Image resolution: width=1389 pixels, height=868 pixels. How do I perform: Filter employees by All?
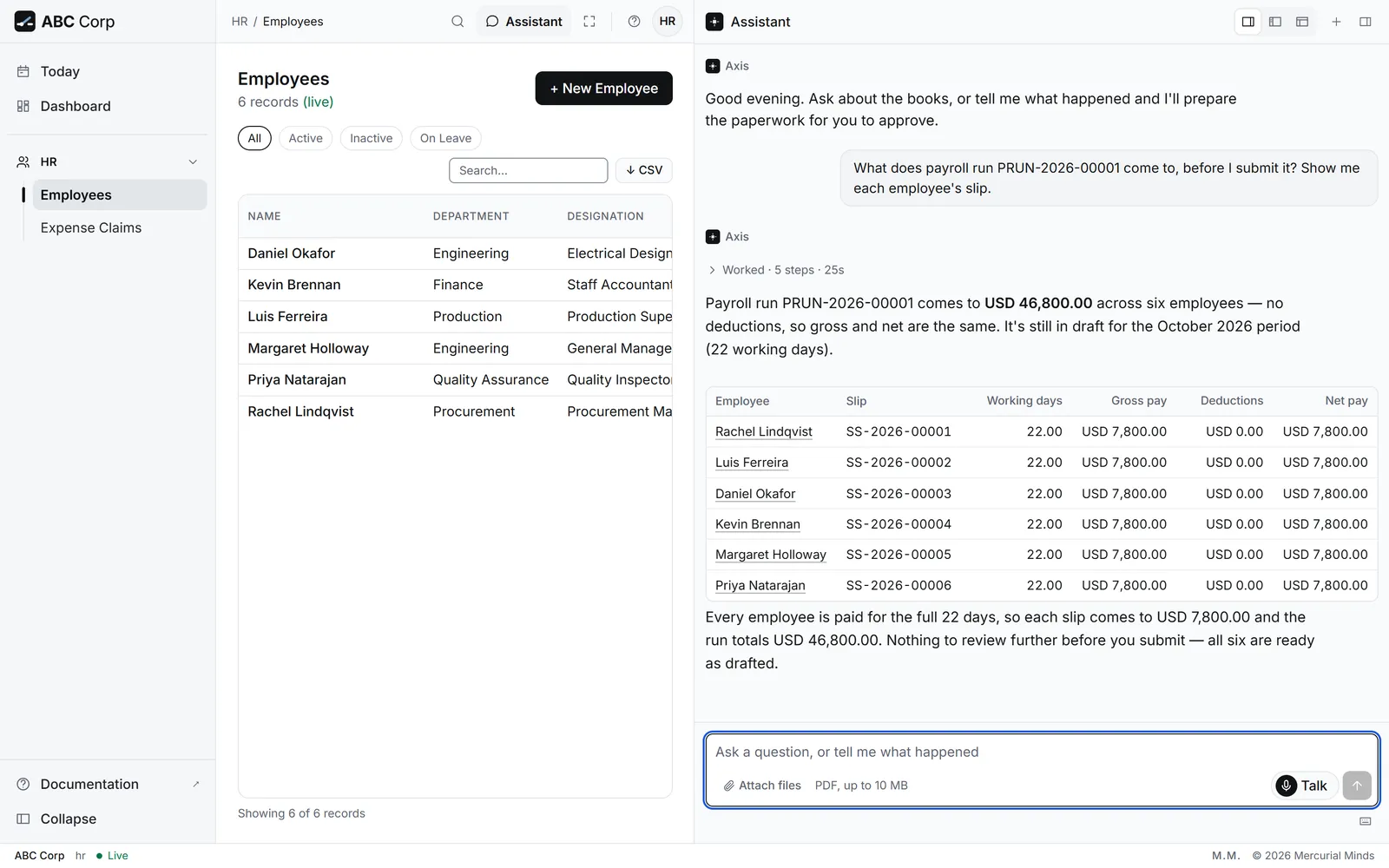tap(254, 138)
